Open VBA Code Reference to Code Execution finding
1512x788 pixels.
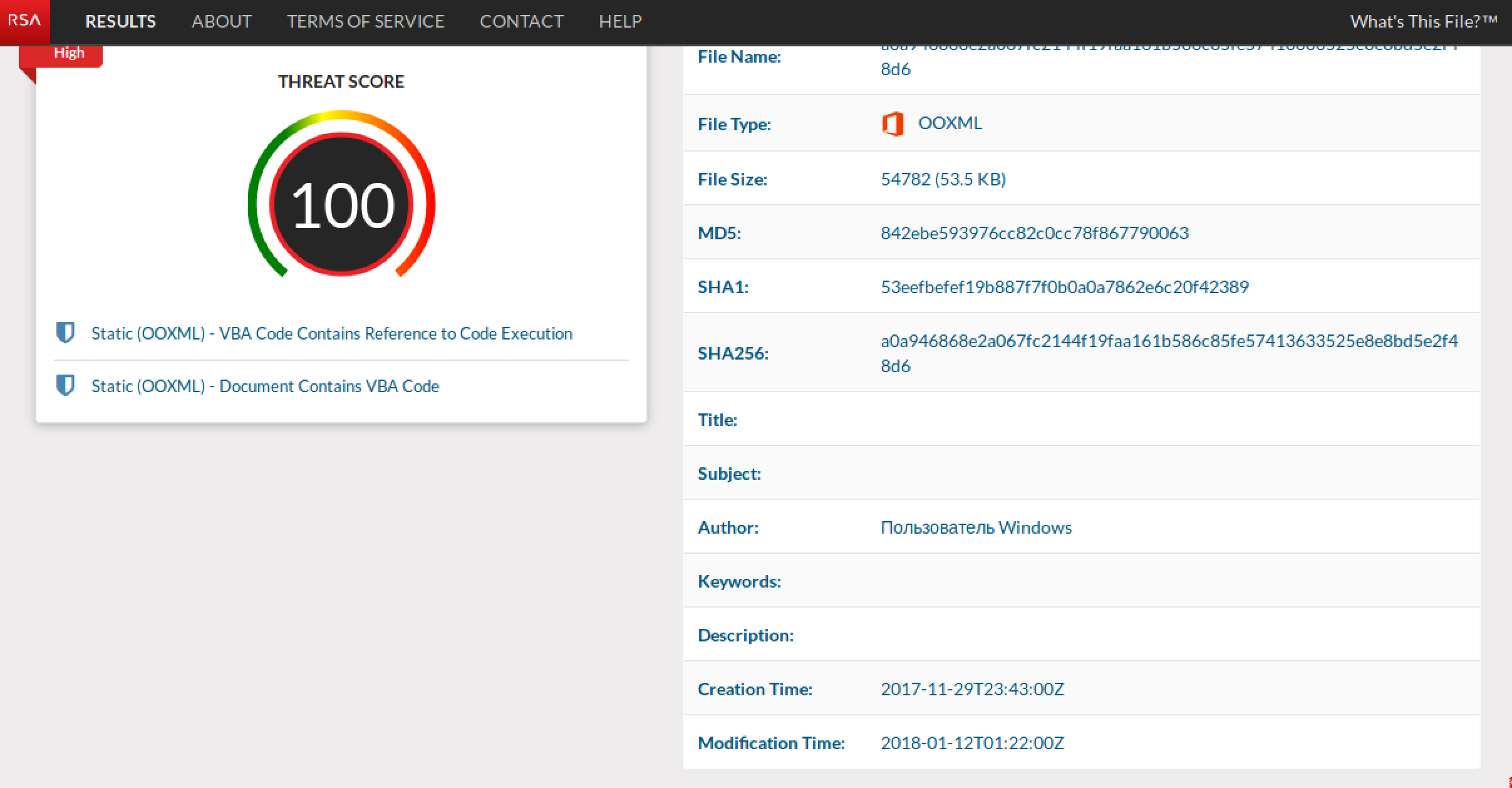tap(331, 333)
